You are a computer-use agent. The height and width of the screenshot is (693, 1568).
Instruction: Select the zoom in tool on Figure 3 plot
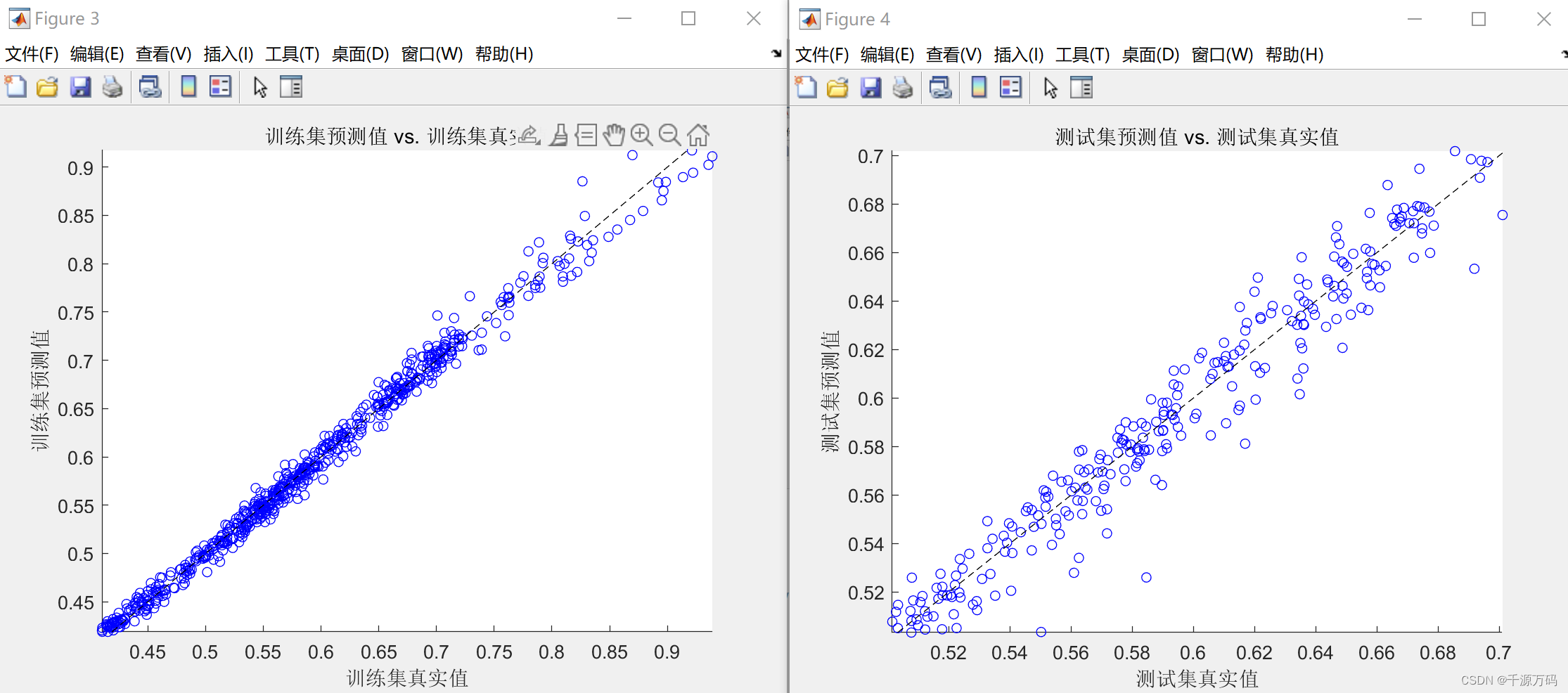coord(642,135)
